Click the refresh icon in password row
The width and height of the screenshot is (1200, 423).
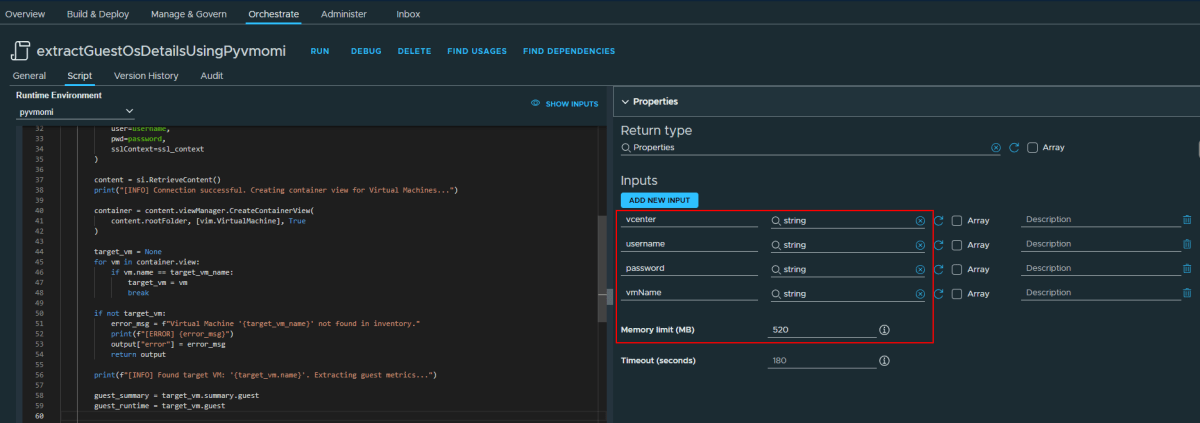938,269
